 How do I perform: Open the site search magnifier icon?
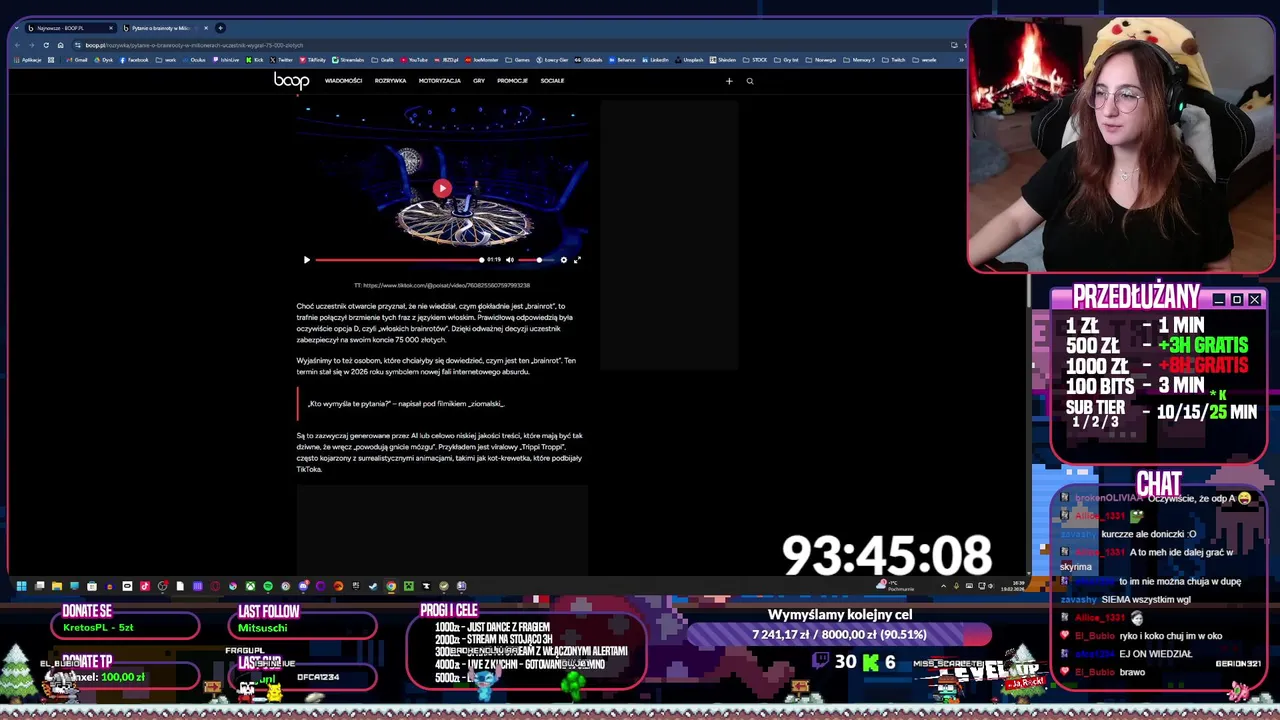(x=750, y=81)
